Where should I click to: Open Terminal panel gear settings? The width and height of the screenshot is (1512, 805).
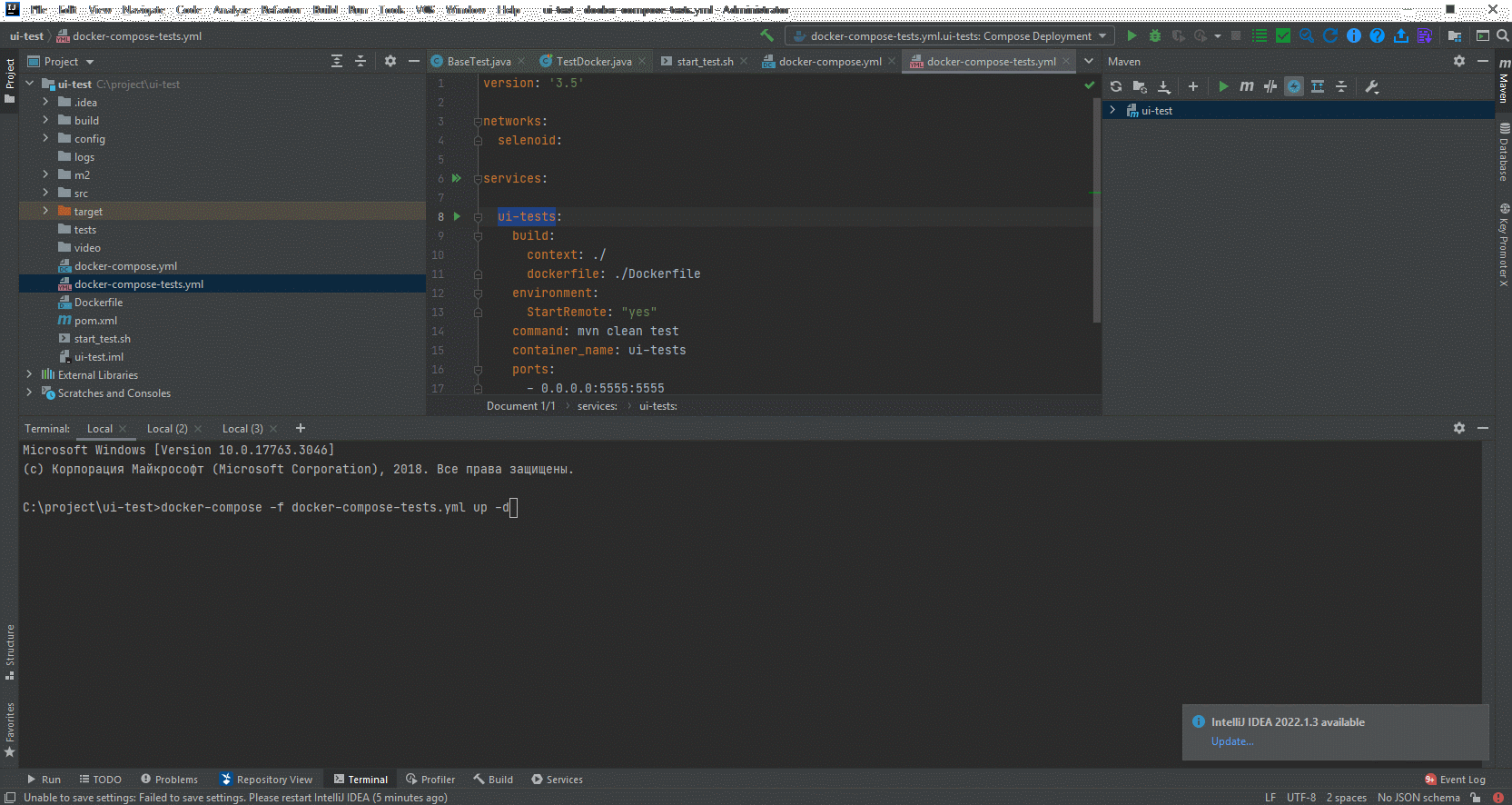1459,428
